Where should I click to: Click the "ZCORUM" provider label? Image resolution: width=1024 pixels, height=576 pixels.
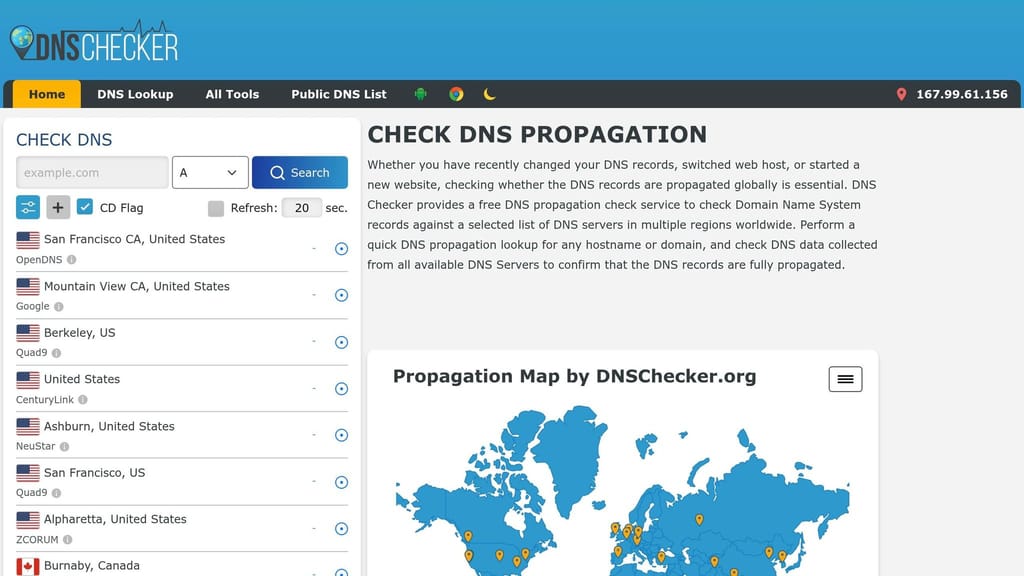(37, 539)
